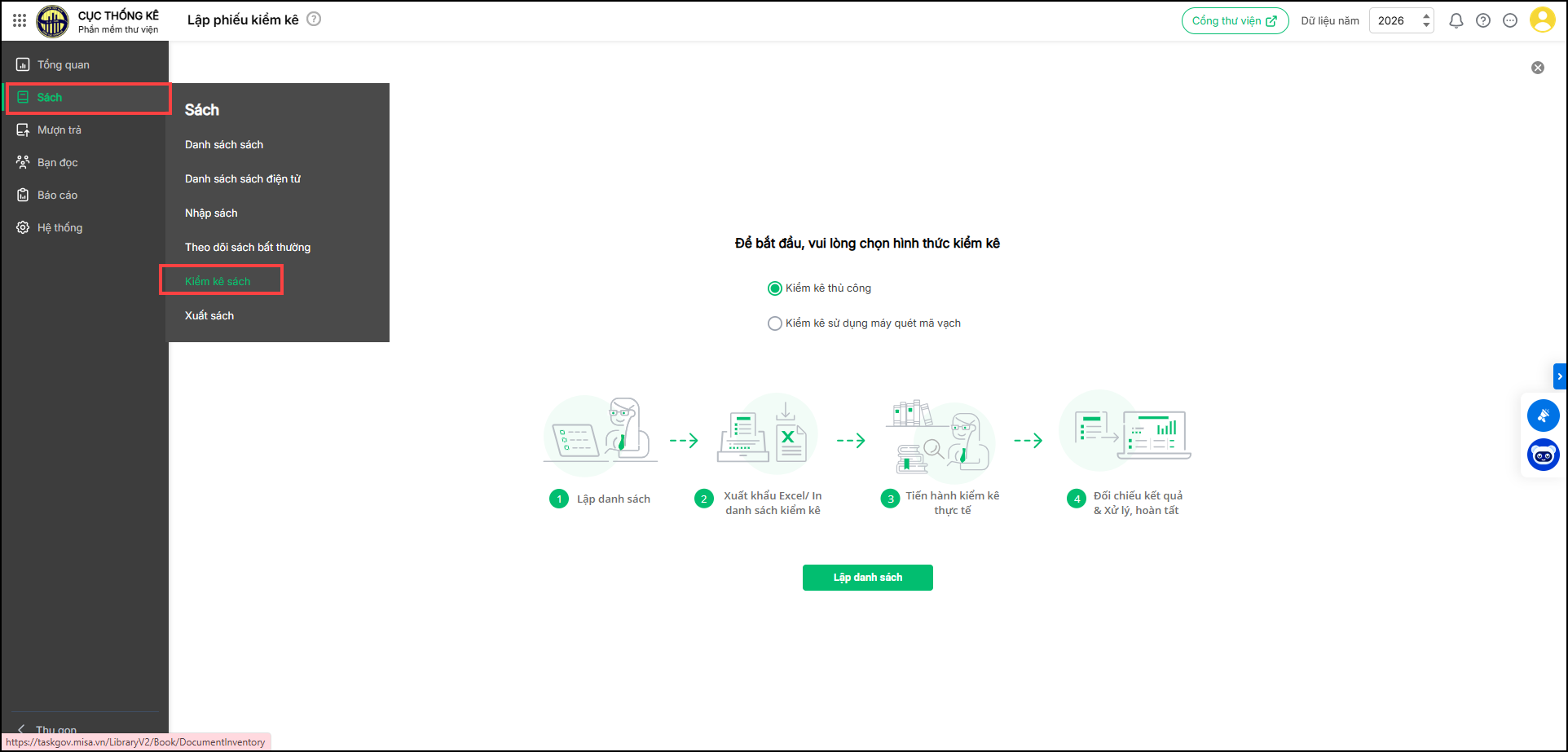Viewport: 1568px width, 752px height.
Task: Open the chatbot assistant robot icon
Action: click(x=1543, y=455)
